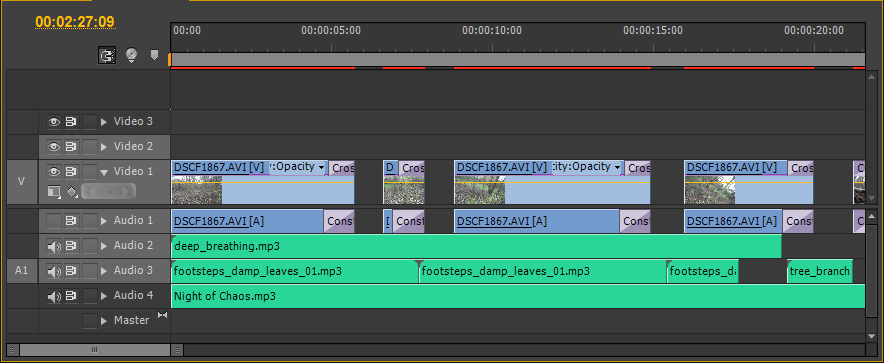The image size is (884, 363).
Task: Toggle track lock box for Audio 3
Action: [x=90, y=271]
